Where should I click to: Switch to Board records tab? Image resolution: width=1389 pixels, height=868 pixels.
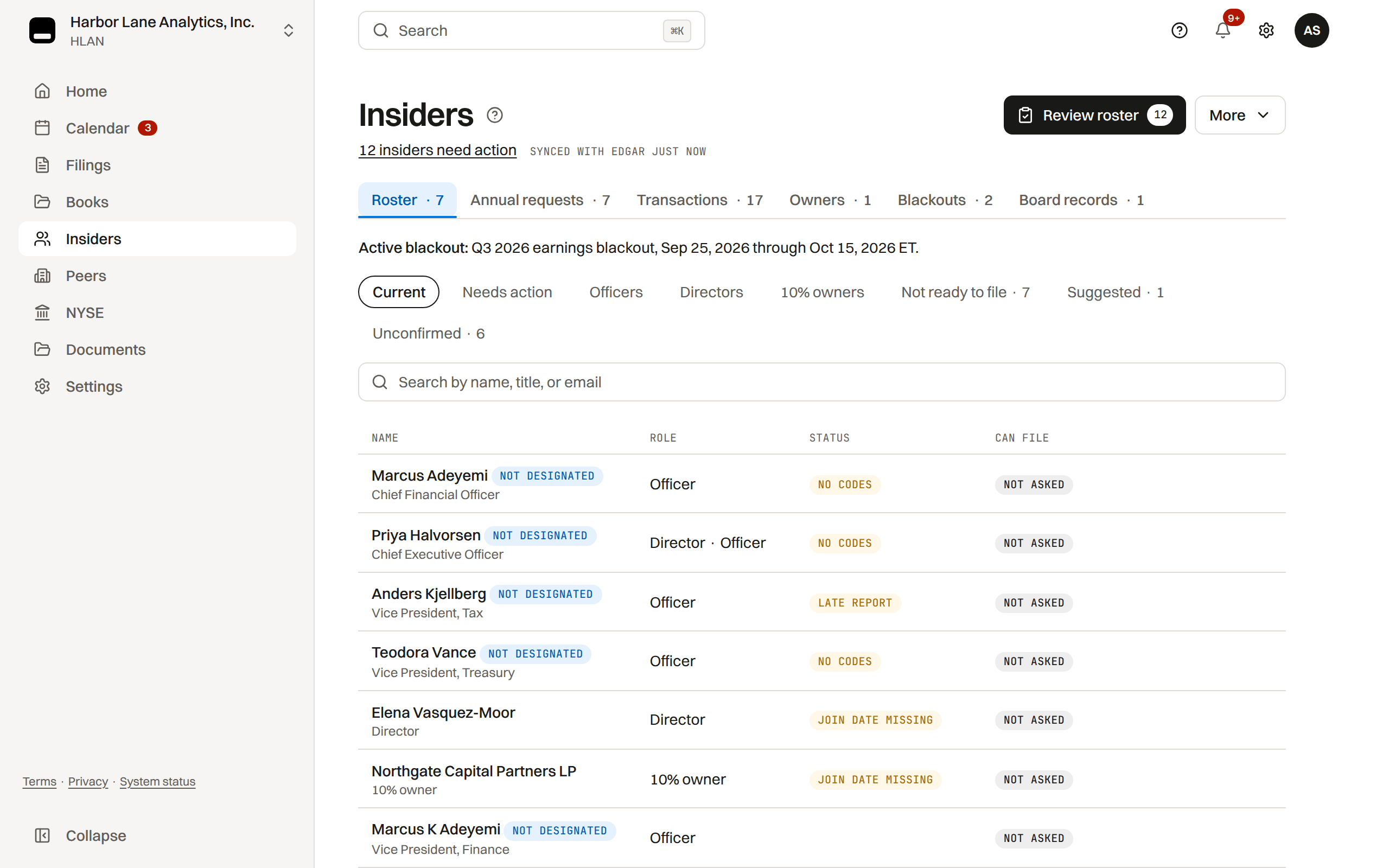point(1081,200)
